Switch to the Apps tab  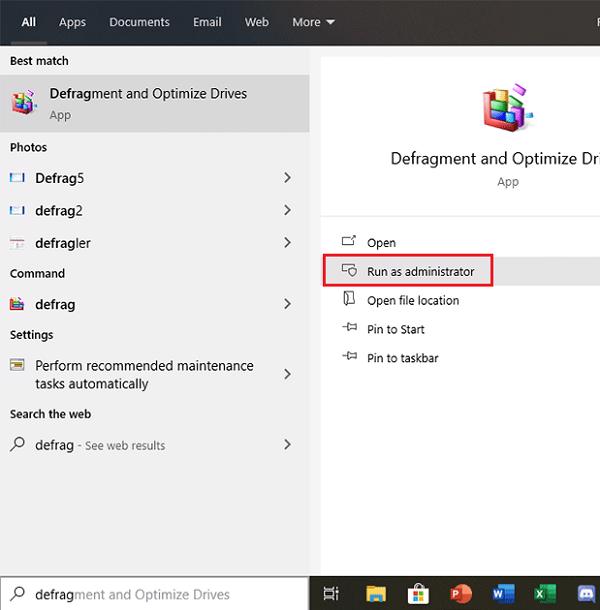coord(72,22)
